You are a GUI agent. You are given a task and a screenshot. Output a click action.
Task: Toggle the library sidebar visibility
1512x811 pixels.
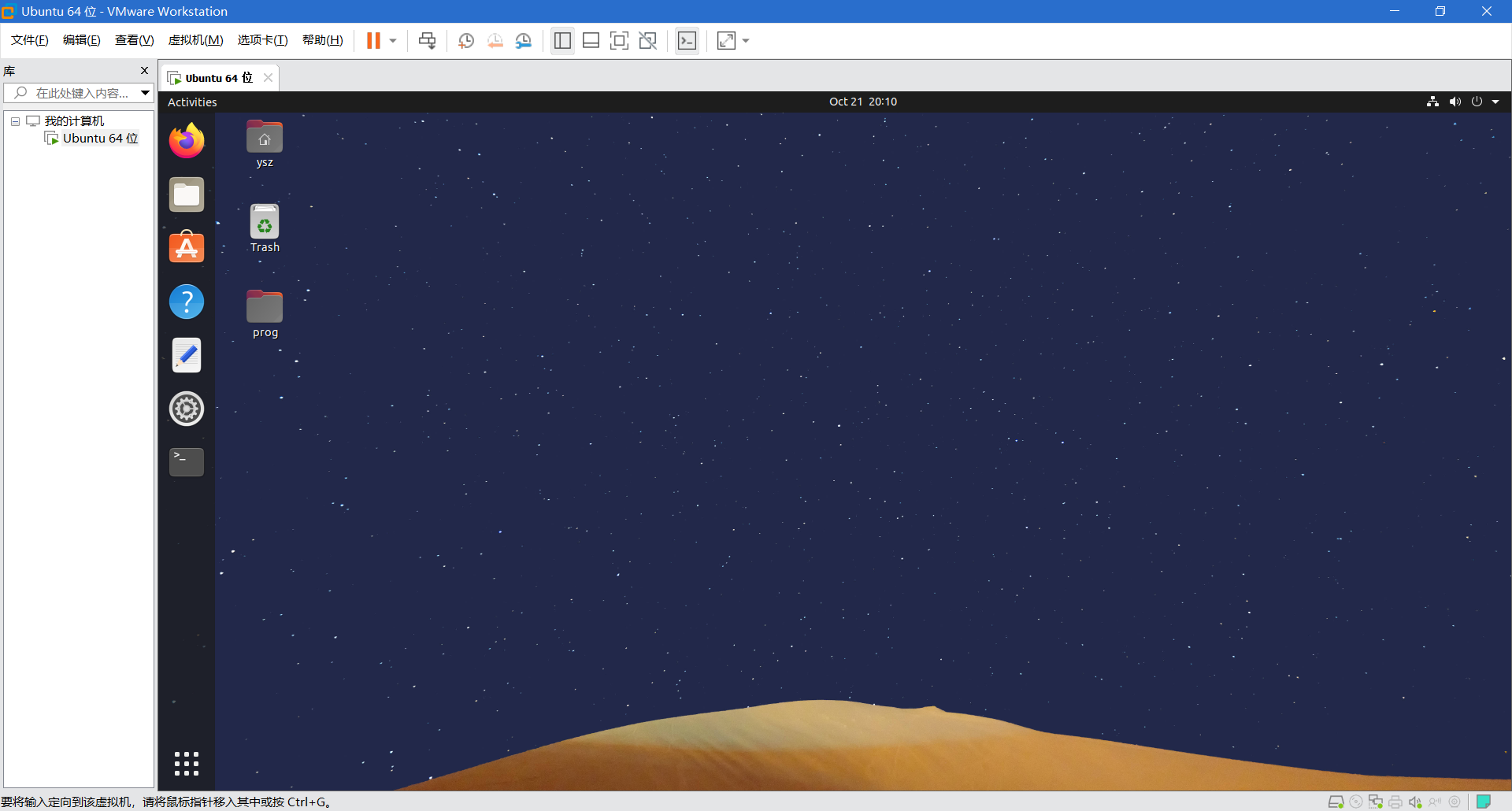(x=562, y=40)
